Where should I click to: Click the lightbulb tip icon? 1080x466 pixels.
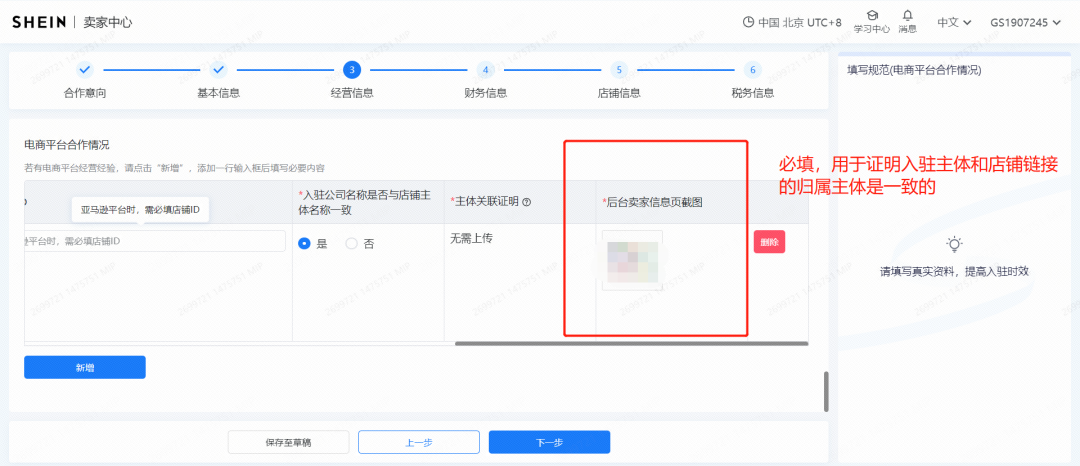tap(954, 244)
